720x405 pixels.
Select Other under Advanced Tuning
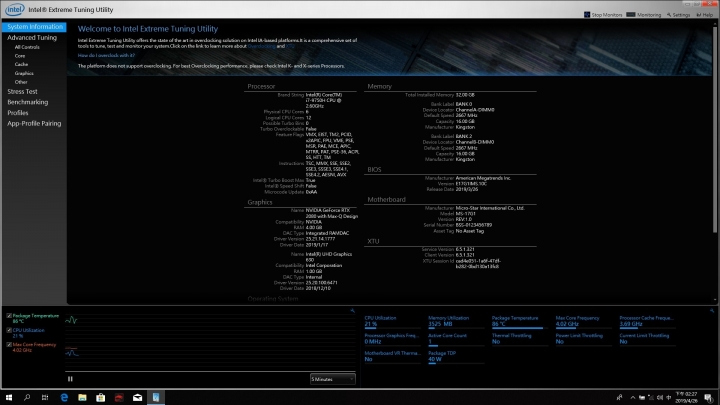21,82
